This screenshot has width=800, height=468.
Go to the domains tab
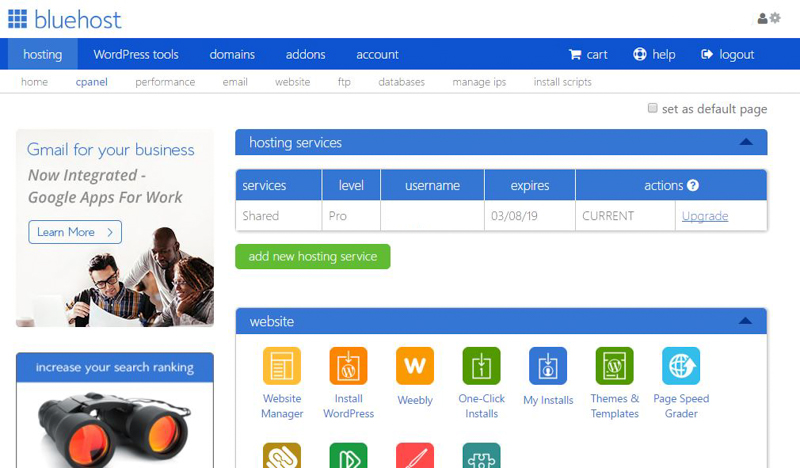coord(232,54)
